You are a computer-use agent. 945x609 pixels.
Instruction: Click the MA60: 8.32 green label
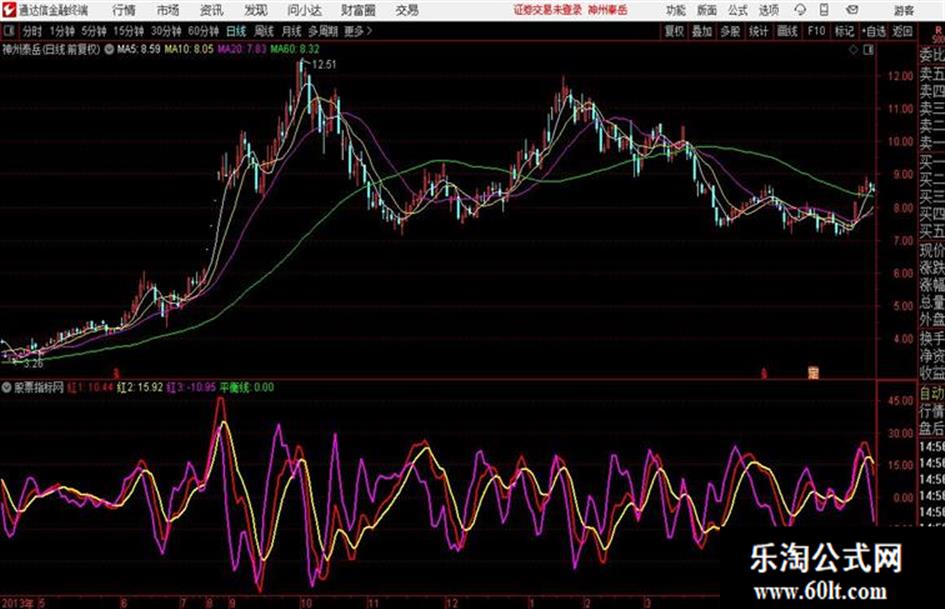(295, 49)
